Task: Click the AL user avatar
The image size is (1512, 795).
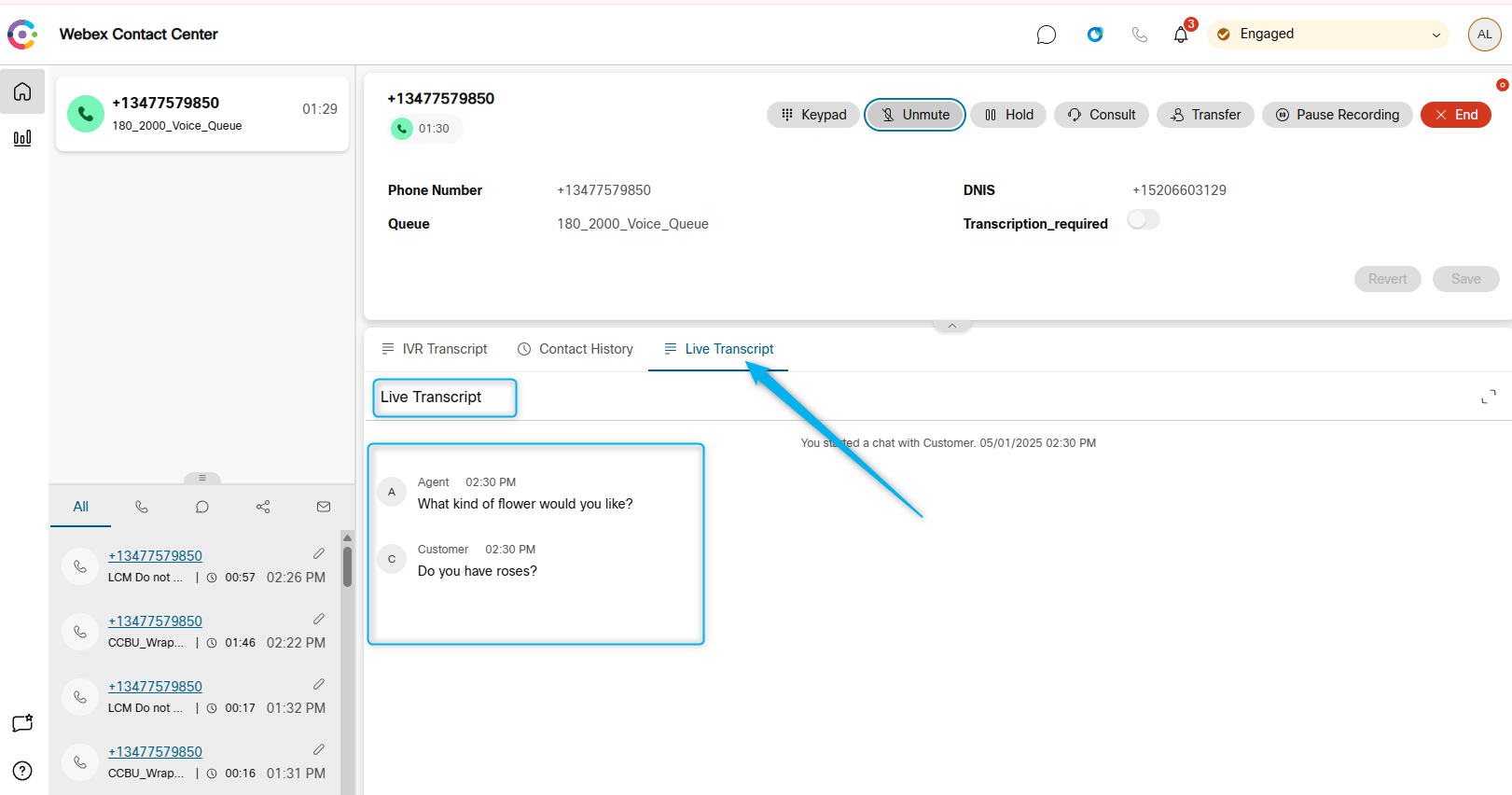Action: pyautogui.click(x=1484, y=35)
